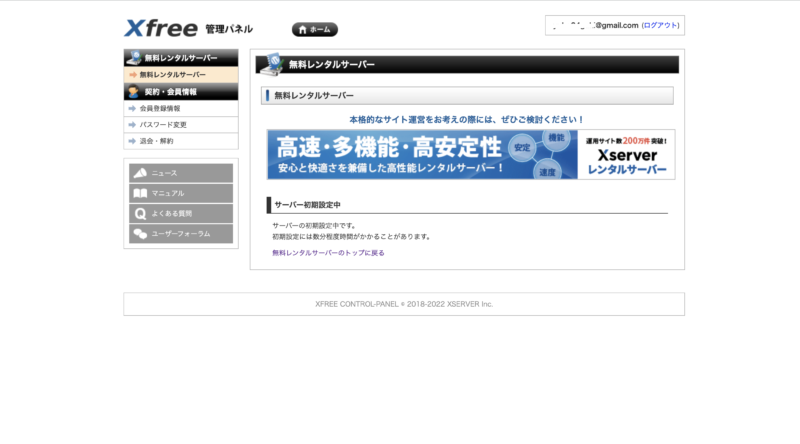The height and width of the screenshot is (444, 800).
Task: Click the ニュース megaphone button
Action: click(x=181, y=173)
